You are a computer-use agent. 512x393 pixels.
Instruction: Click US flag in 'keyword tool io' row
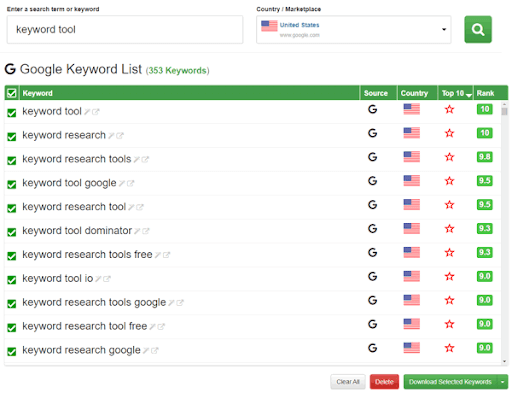[411, 276]
